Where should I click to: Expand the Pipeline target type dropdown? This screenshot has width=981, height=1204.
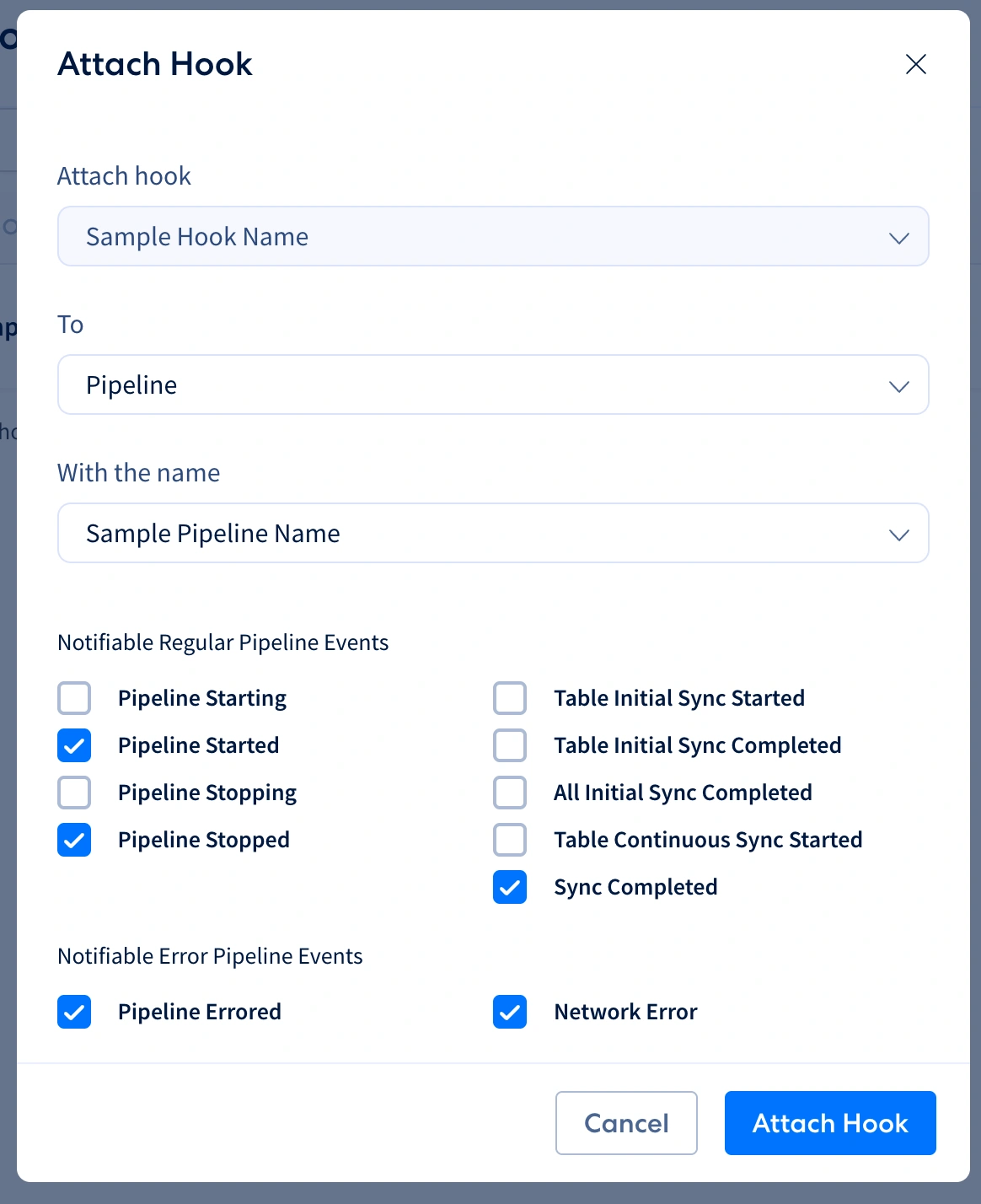pyautogui.click(x=493, y=384)
